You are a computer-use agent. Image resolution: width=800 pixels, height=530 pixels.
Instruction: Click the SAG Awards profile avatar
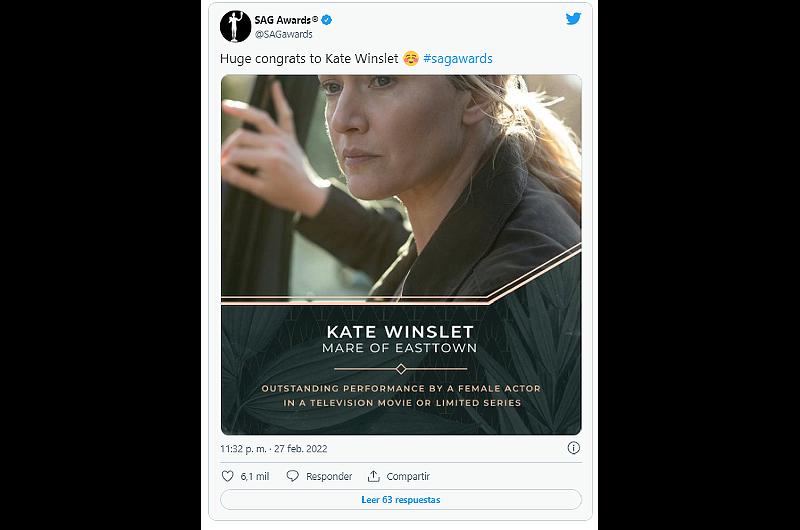[x=235, y=27]
